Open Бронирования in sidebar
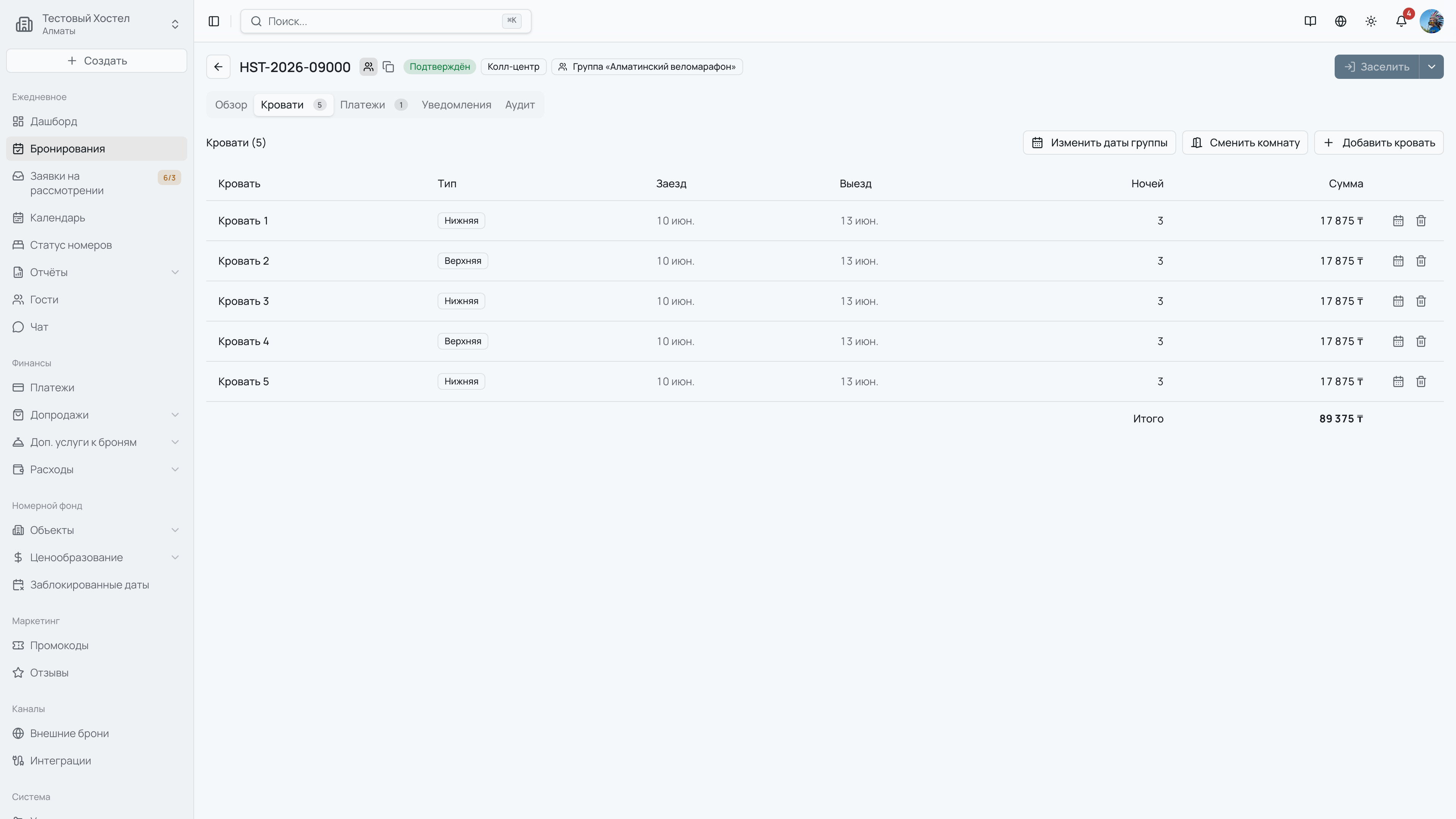1456x819 pixels. point(97,149)
